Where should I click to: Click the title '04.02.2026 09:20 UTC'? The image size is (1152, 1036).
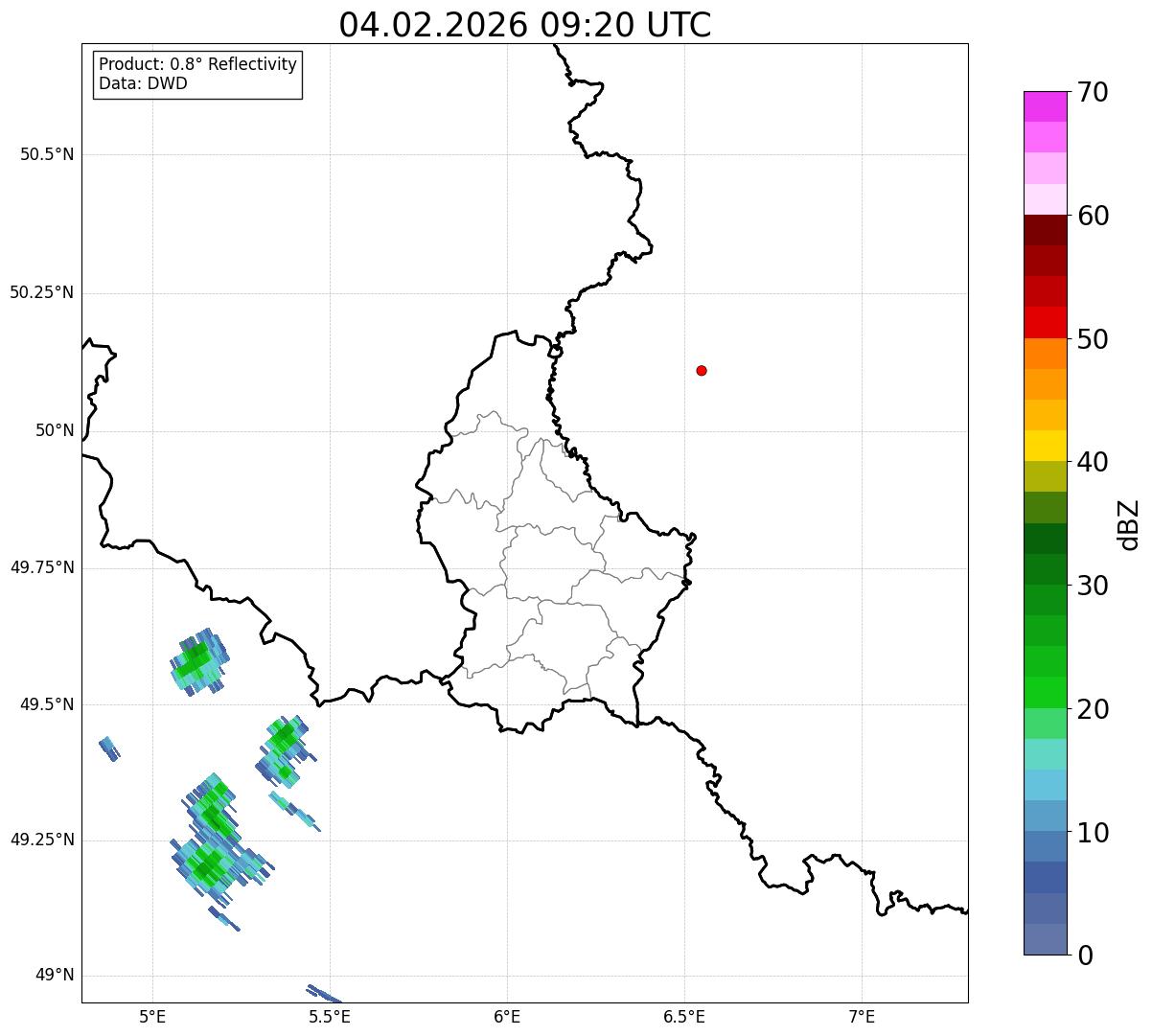click(x=525, y=24)
